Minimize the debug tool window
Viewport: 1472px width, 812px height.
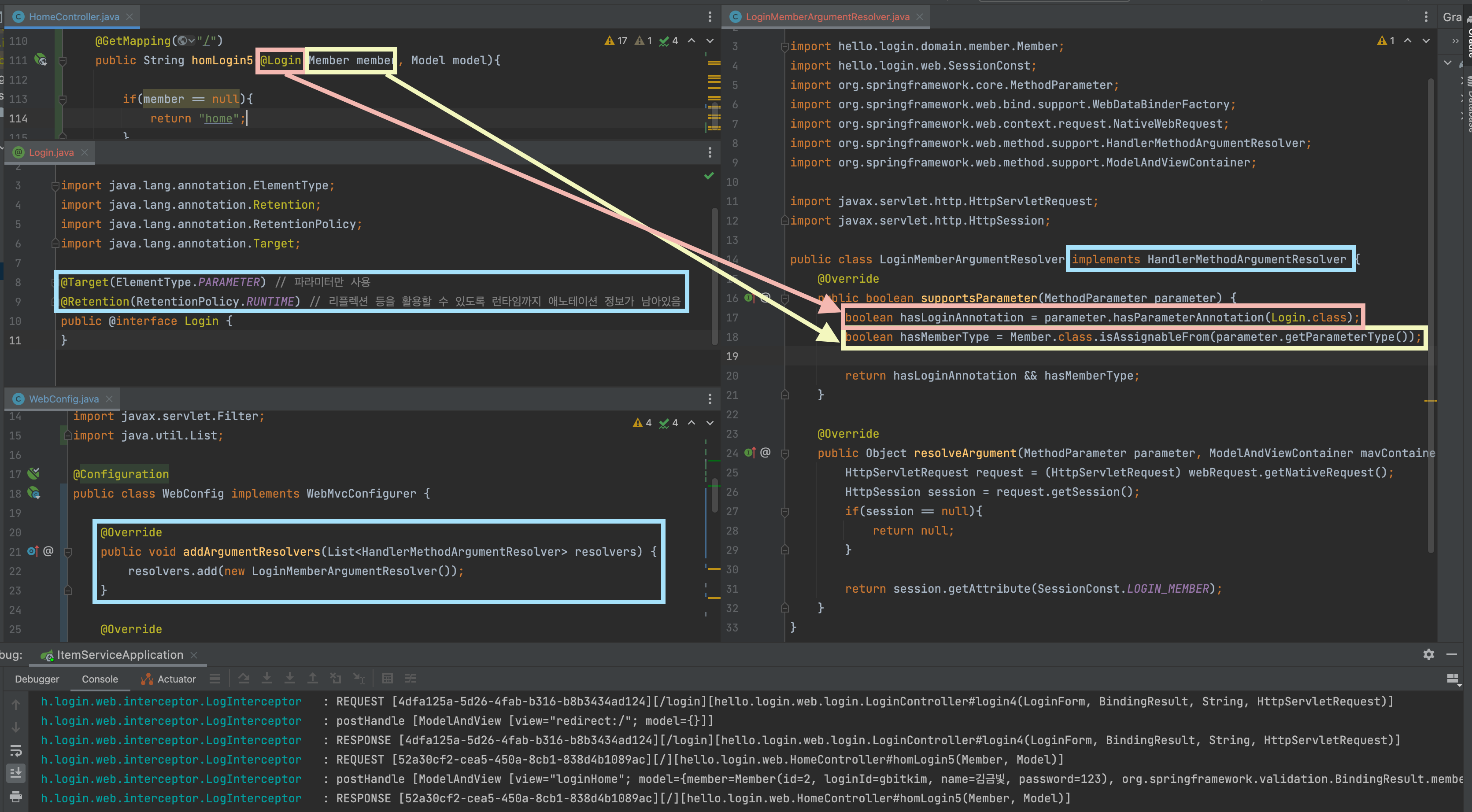(1452, 654)
